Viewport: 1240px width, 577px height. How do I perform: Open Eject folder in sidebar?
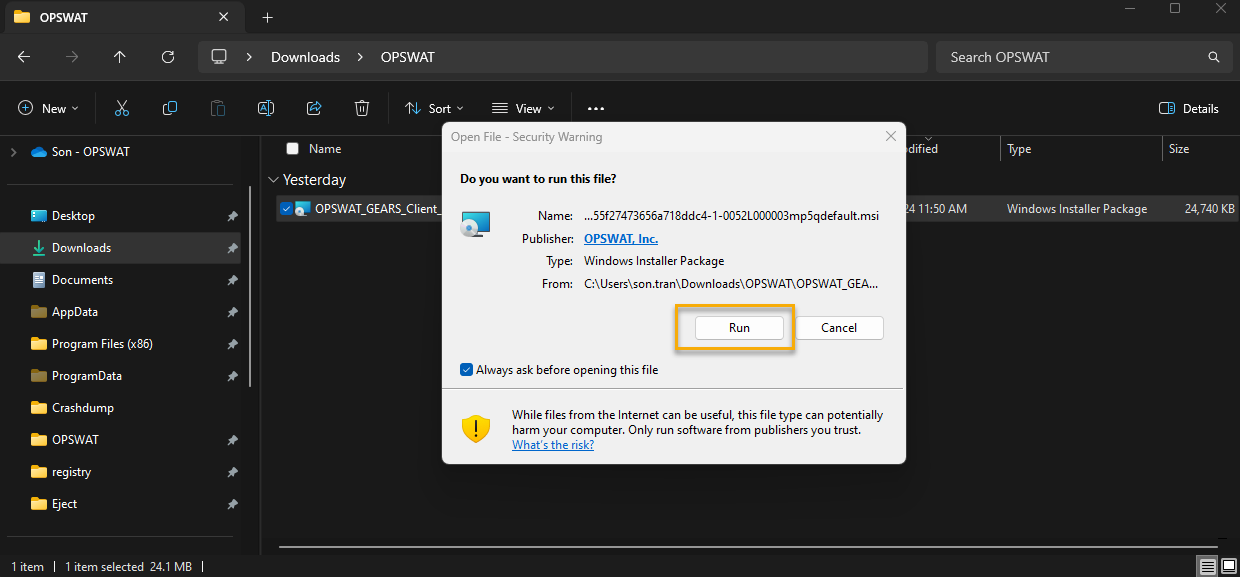pos(64,504)
